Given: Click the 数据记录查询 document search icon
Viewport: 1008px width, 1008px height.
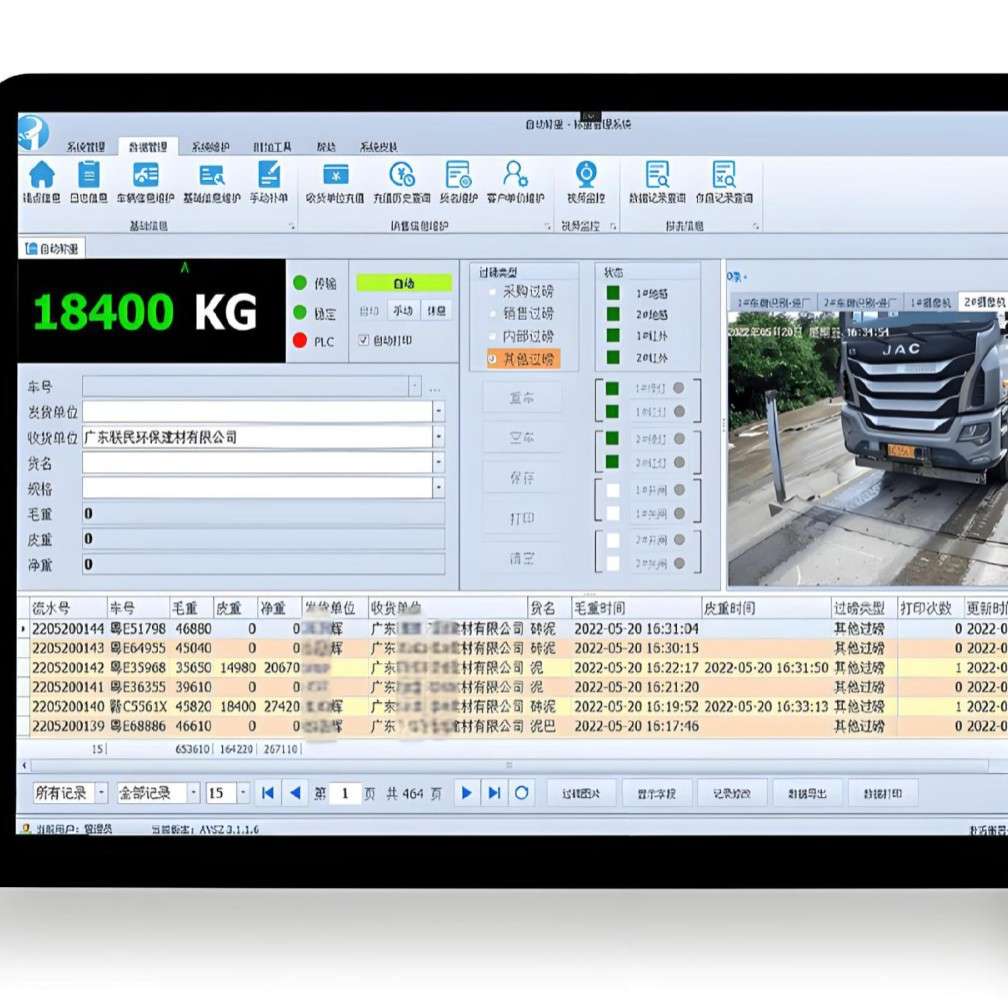Looking at the screenshot, I should [657, 174].
